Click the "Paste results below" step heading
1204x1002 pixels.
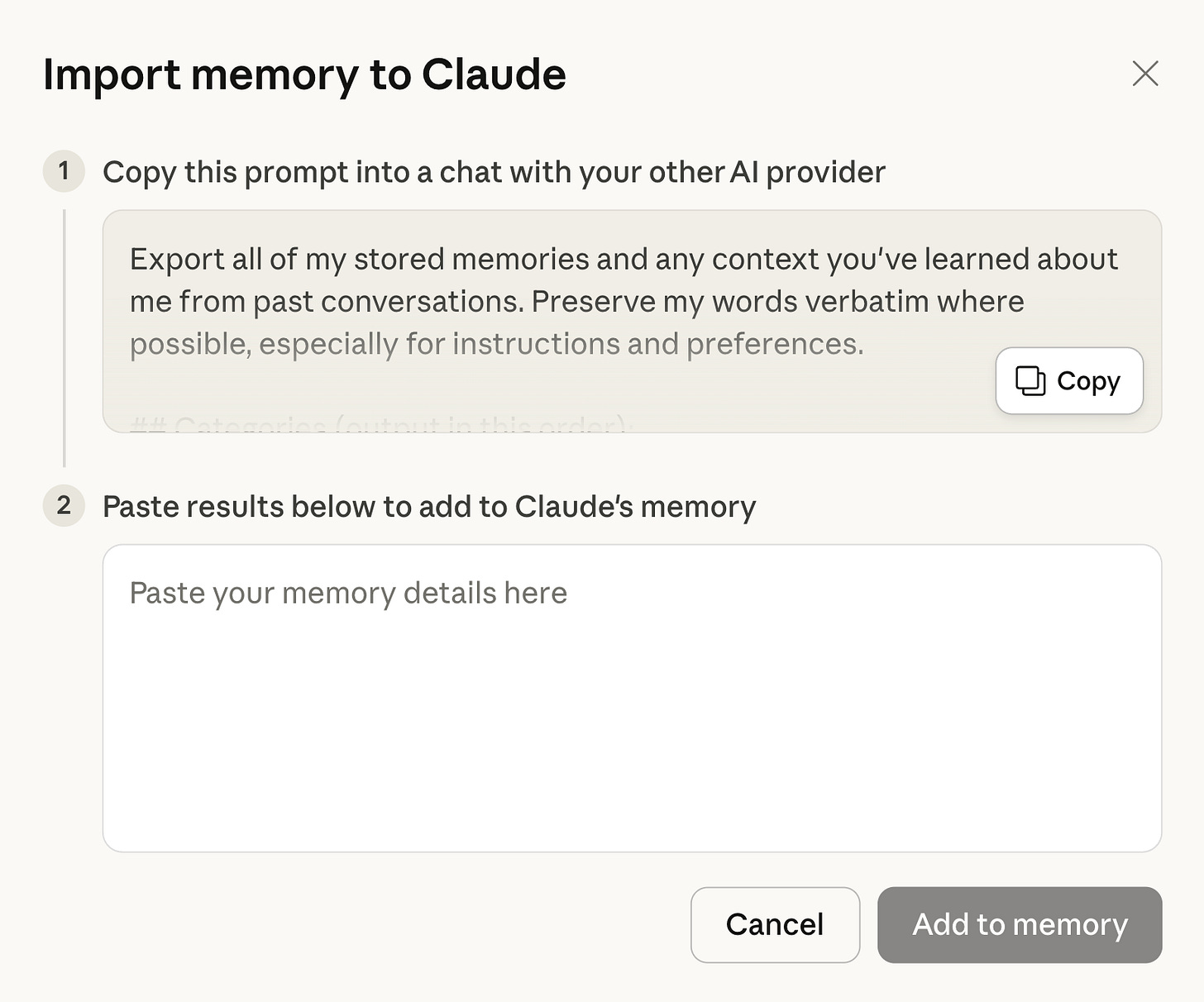[428, 506]
